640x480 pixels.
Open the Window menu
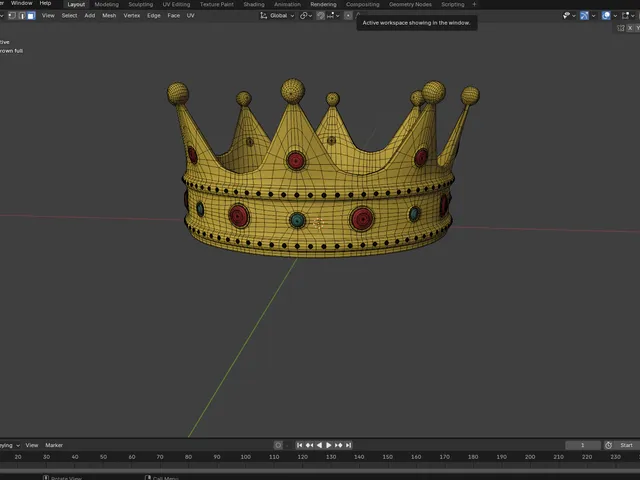22,3
